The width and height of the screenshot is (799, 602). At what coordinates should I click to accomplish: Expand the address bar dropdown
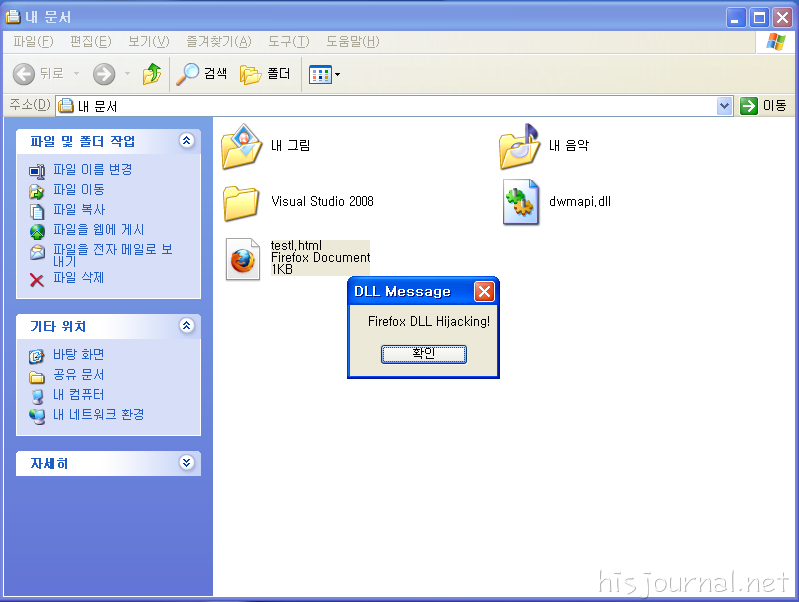pos(724,106)
